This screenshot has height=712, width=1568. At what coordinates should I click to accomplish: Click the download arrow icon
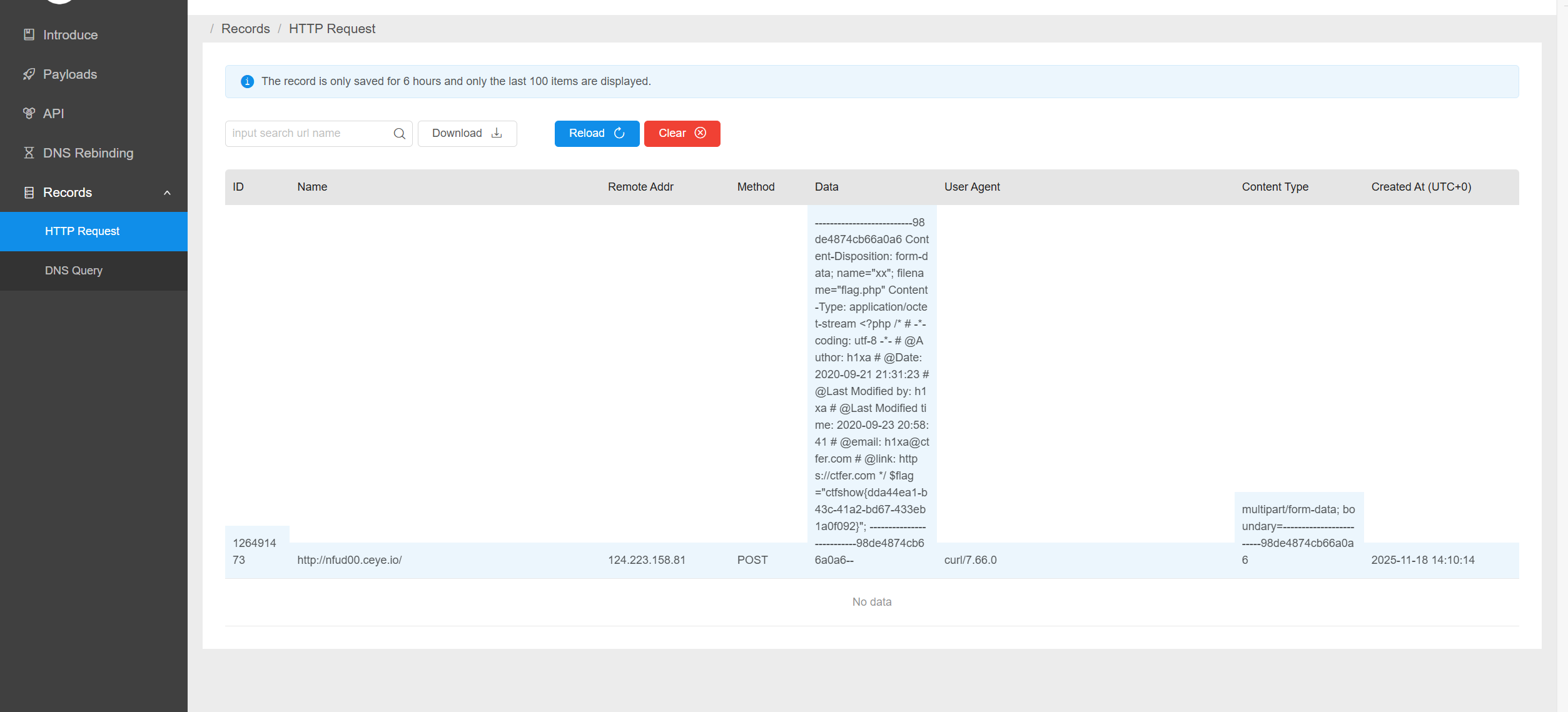[x=497, y=133]
